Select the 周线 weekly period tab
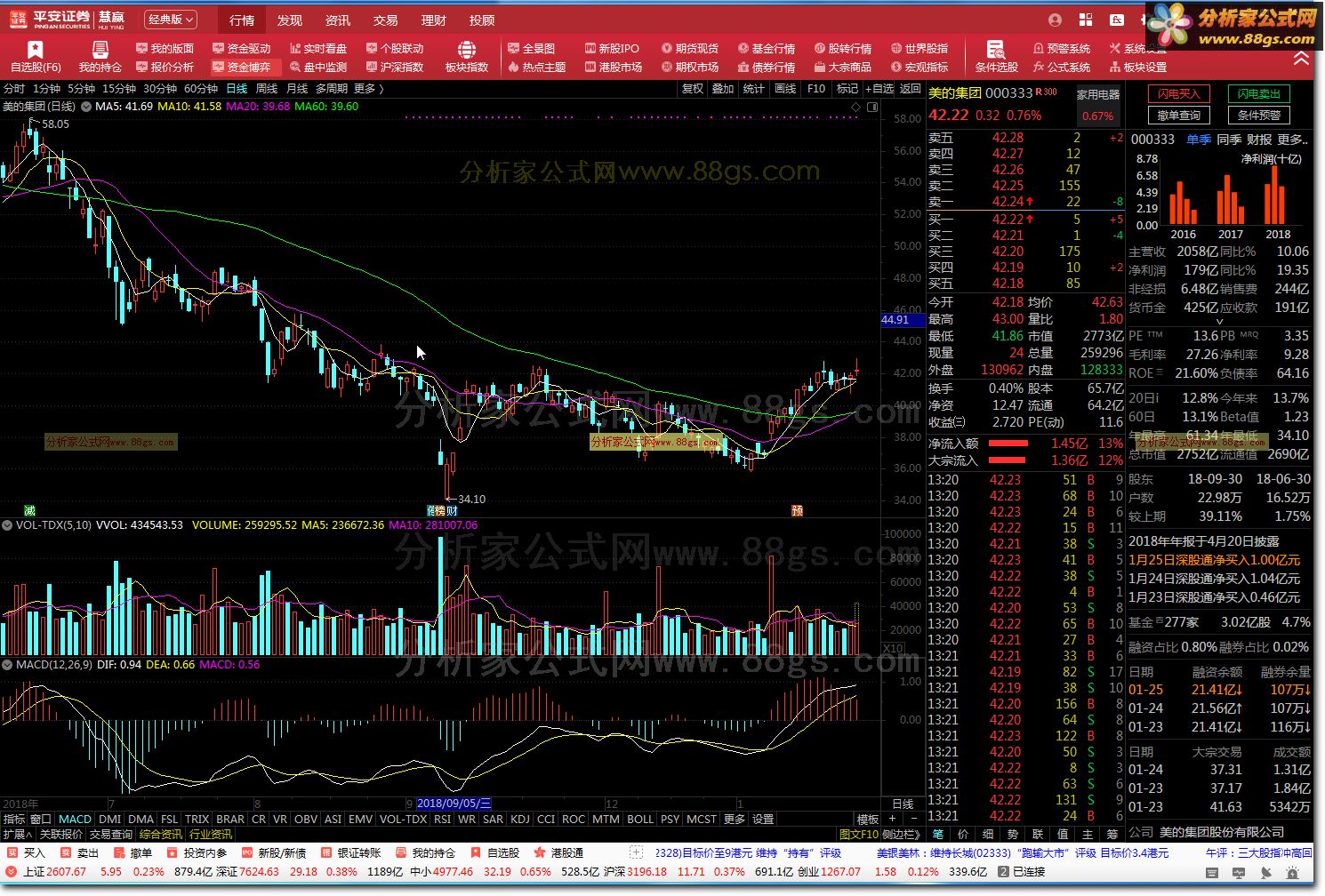 point(267,89)
